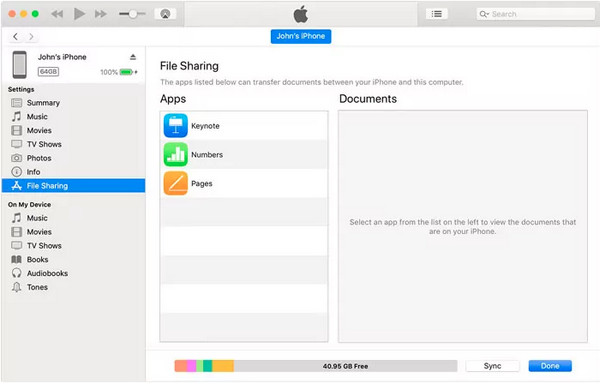Click the 64GB capacity badge
This screenshot has height=384, width=600.
48,72
